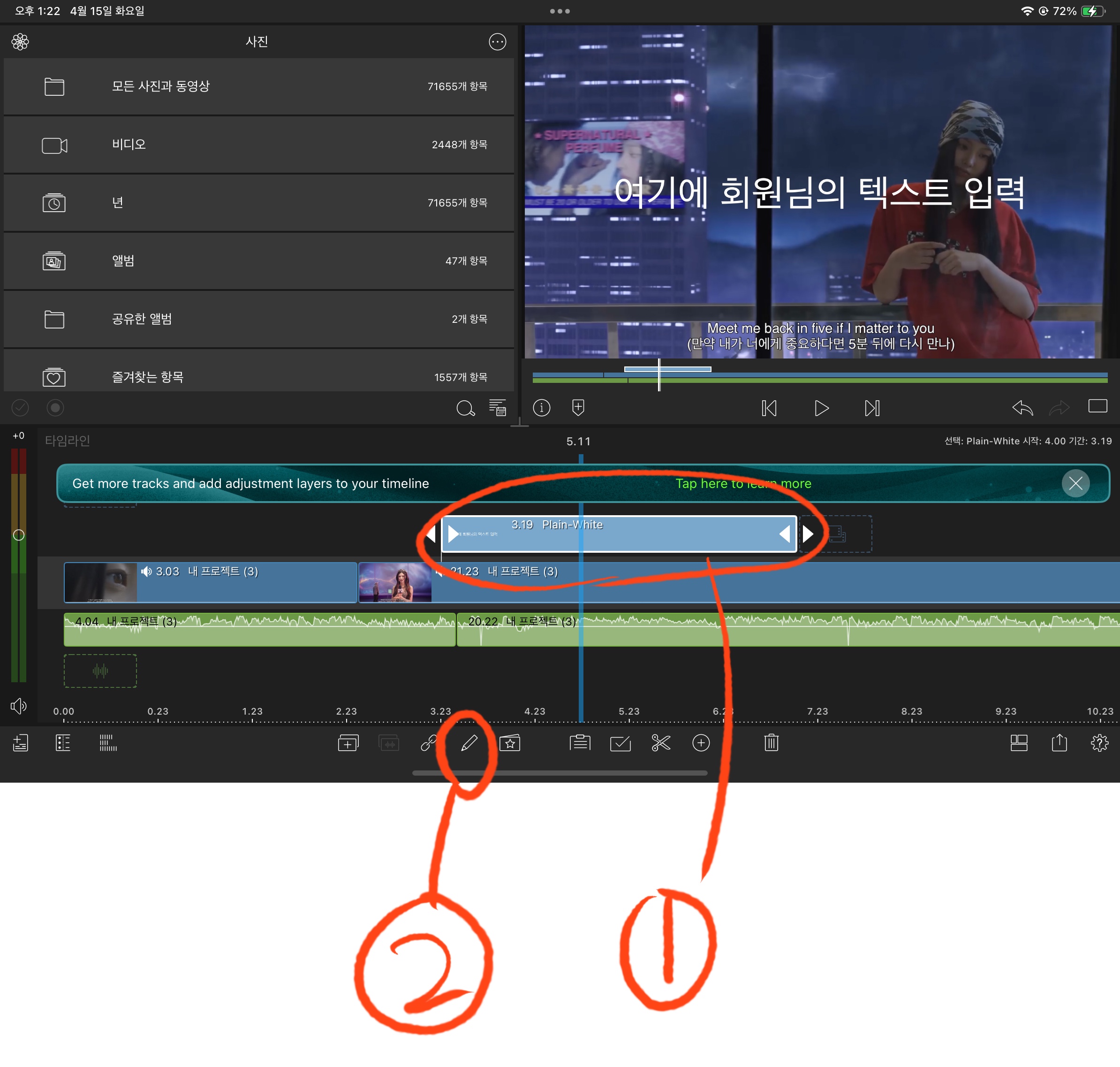
Task: Redo the last undone action
Action: [x=1059, y=408]
